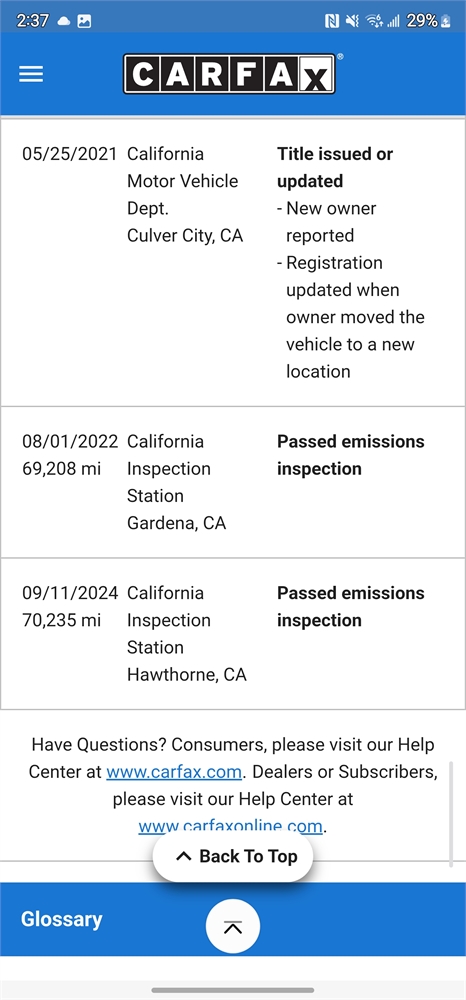Select the 05/25/2021 title issued record

pyautogui.click(x=233, y=262)
